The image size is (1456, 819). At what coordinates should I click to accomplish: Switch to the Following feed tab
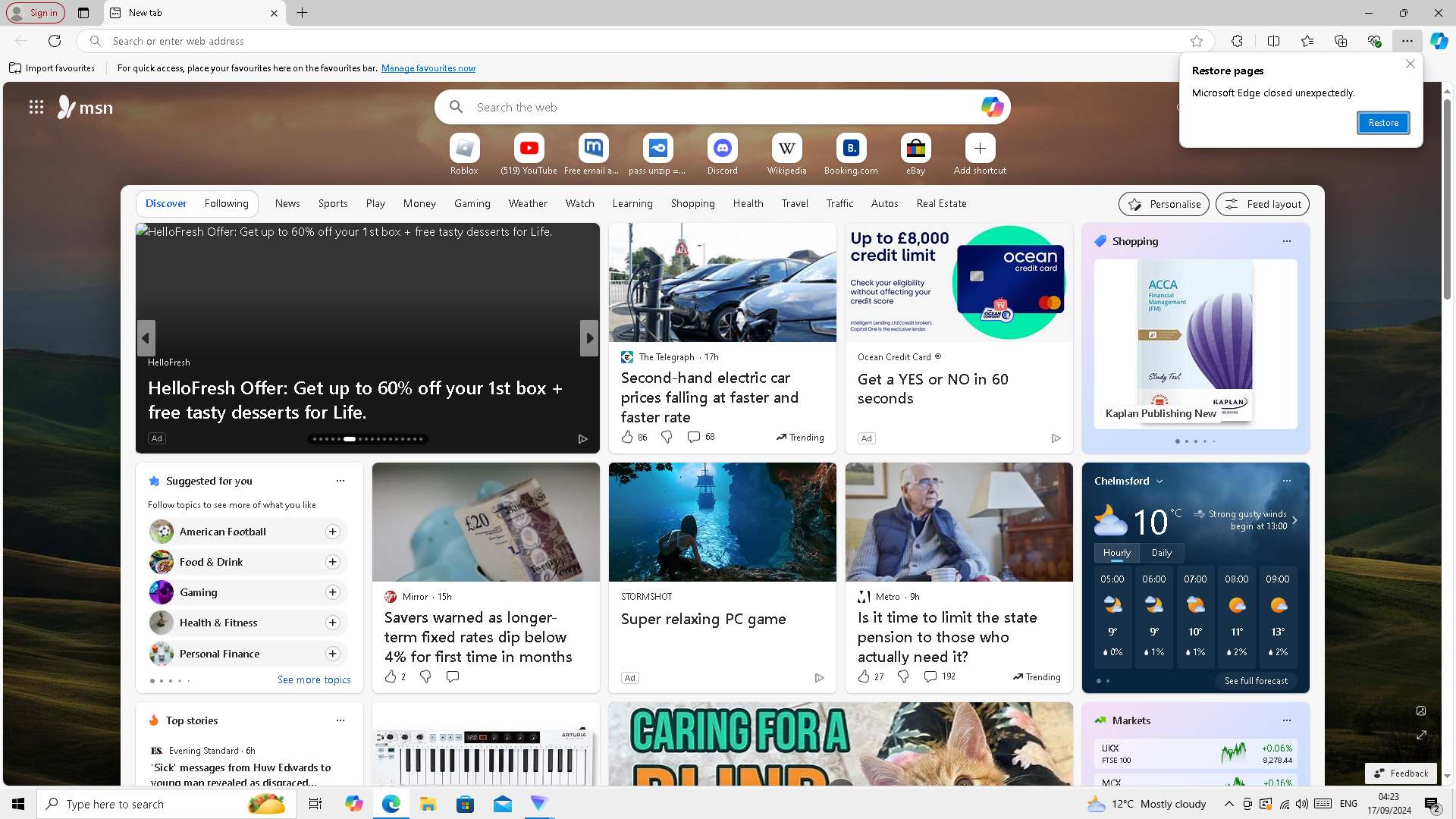click(x=226, y=203)
